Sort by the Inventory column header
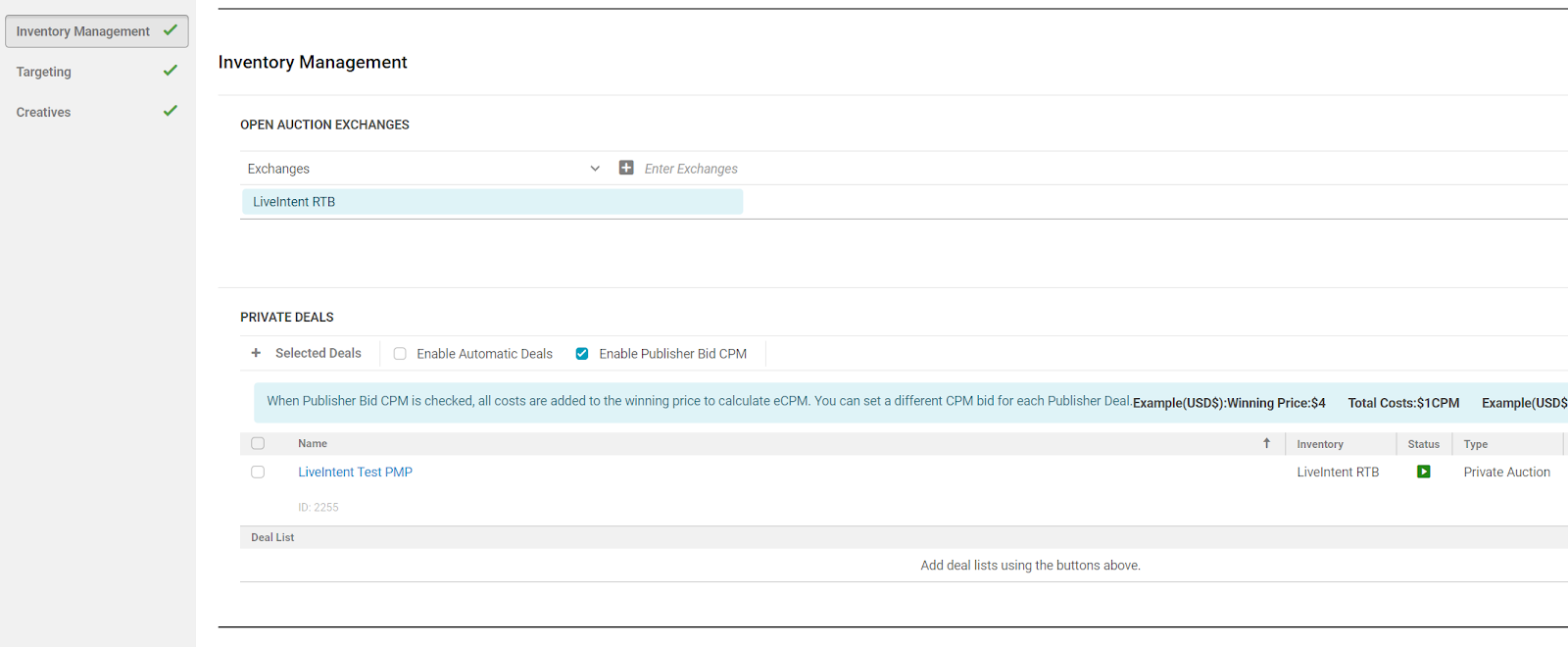Screen dimensions: 1568x647 (x=1319, y=444)
